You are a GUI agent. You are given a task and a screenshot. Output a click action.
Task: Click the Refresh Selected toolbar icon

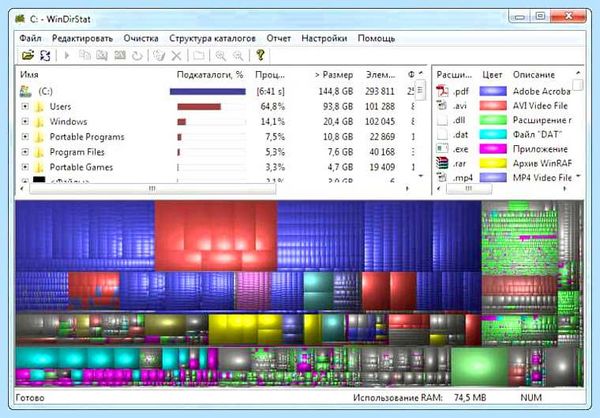tap(137, 56)
